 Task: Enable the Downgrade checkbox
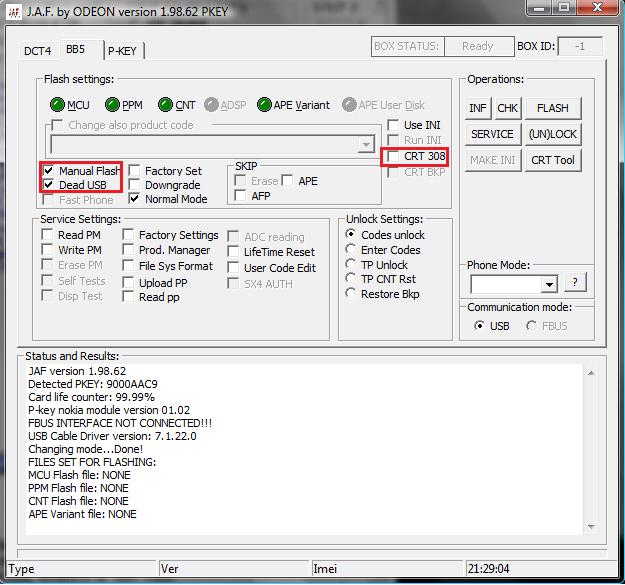click(134, 185)
